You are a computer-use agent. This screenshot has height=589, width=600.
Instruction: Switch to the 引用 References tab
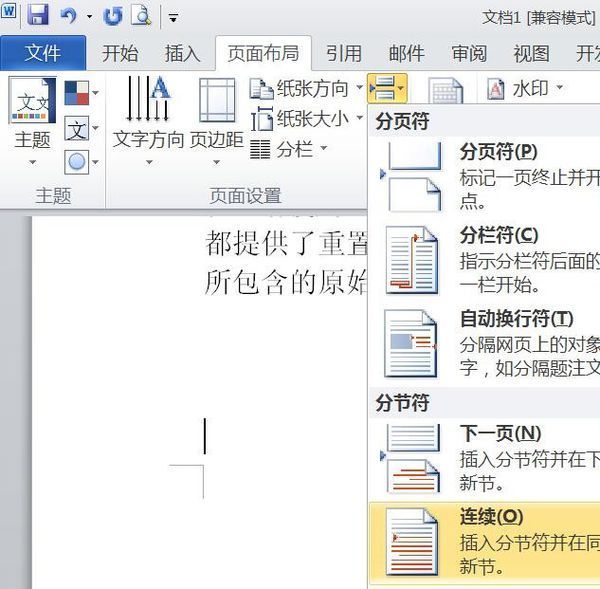pos(344,53)
